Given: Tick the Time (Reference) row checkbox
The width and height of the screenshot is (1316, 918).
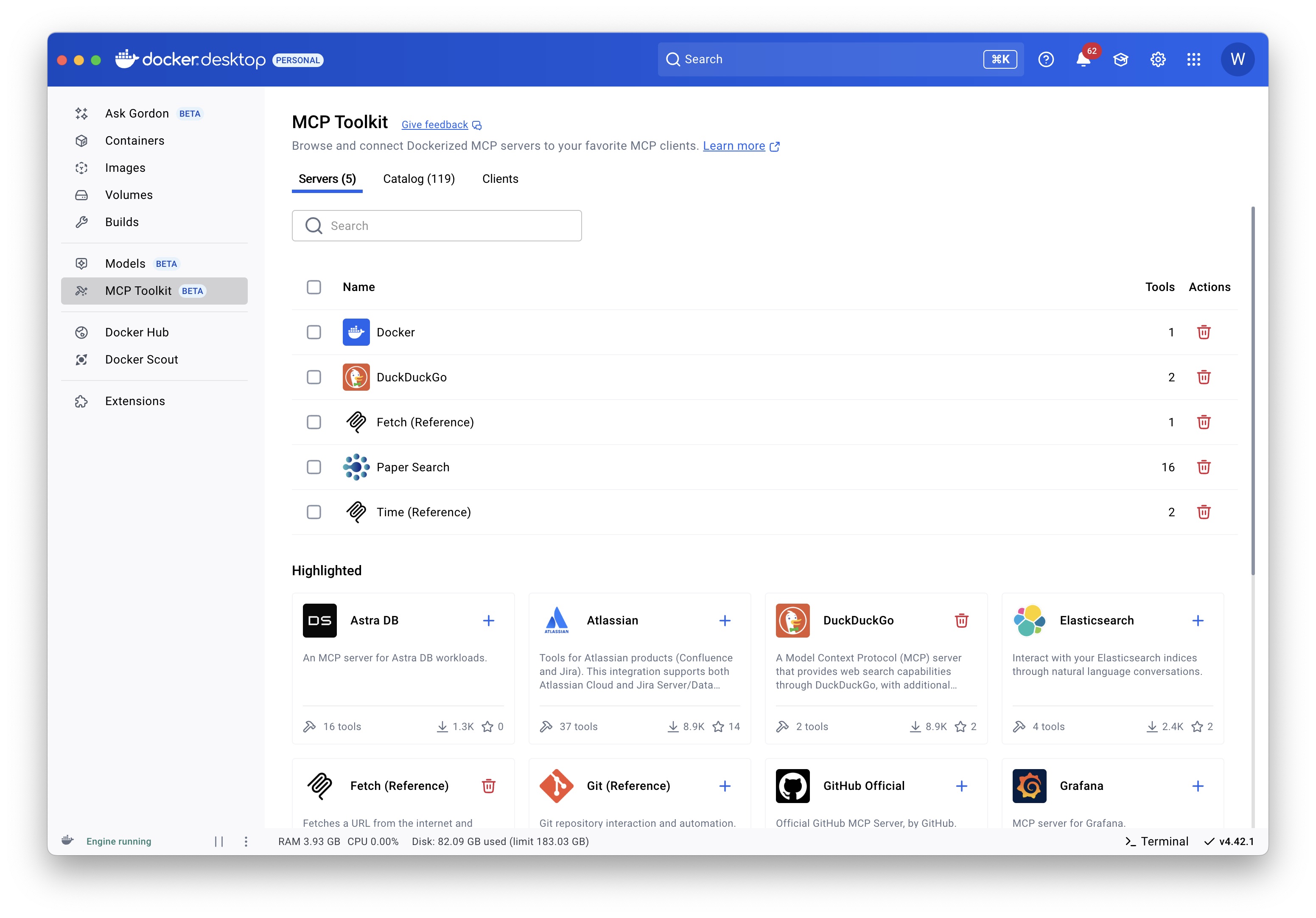Looking at the screenshot, I should point(314,512).
